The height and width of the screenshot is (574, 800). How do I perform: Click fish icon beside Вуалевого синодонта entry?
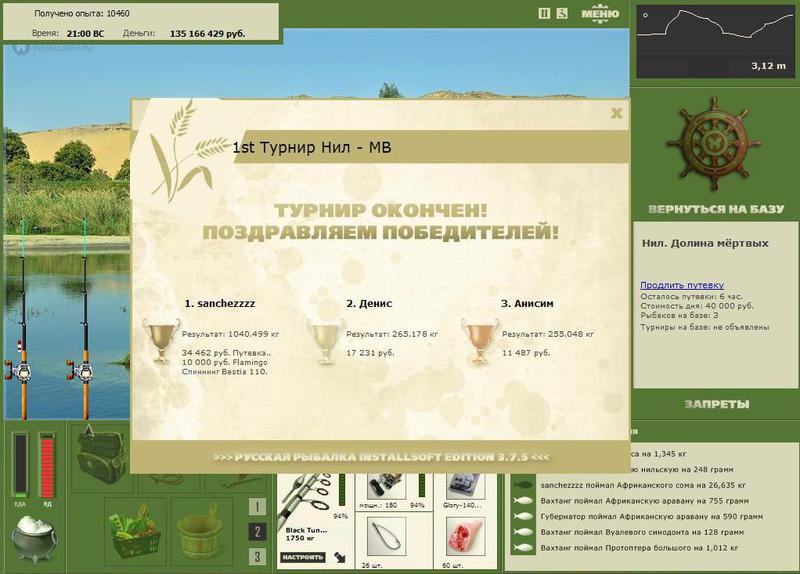[523, 533]
